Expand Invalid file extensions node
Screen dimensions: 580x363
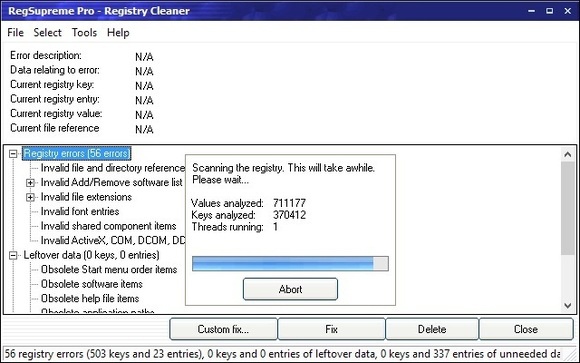[x=30, y=197]
